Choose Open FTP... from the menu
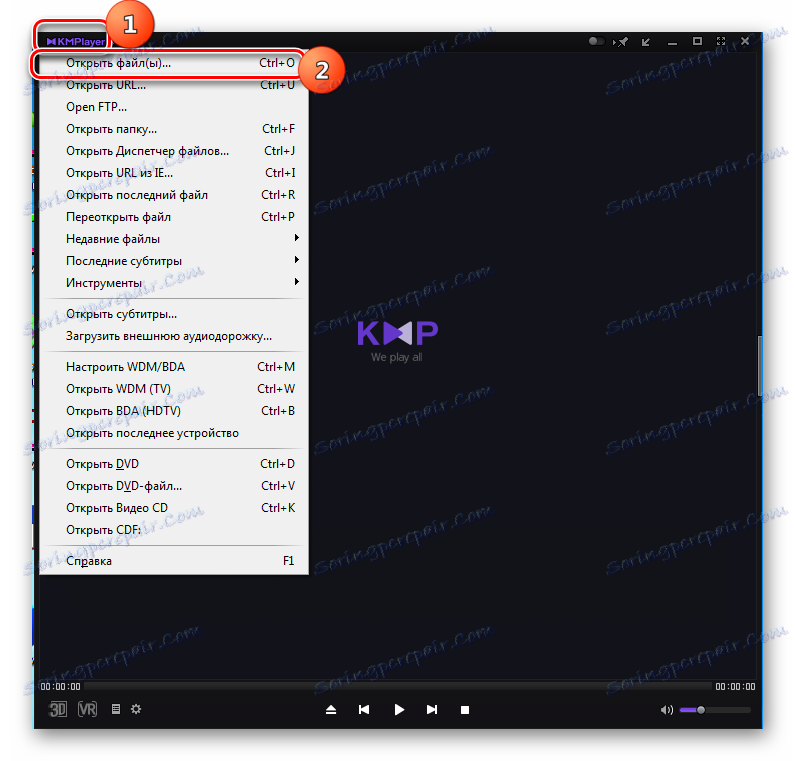The width and height of the screenshot is (795, 761). point(174,107)
